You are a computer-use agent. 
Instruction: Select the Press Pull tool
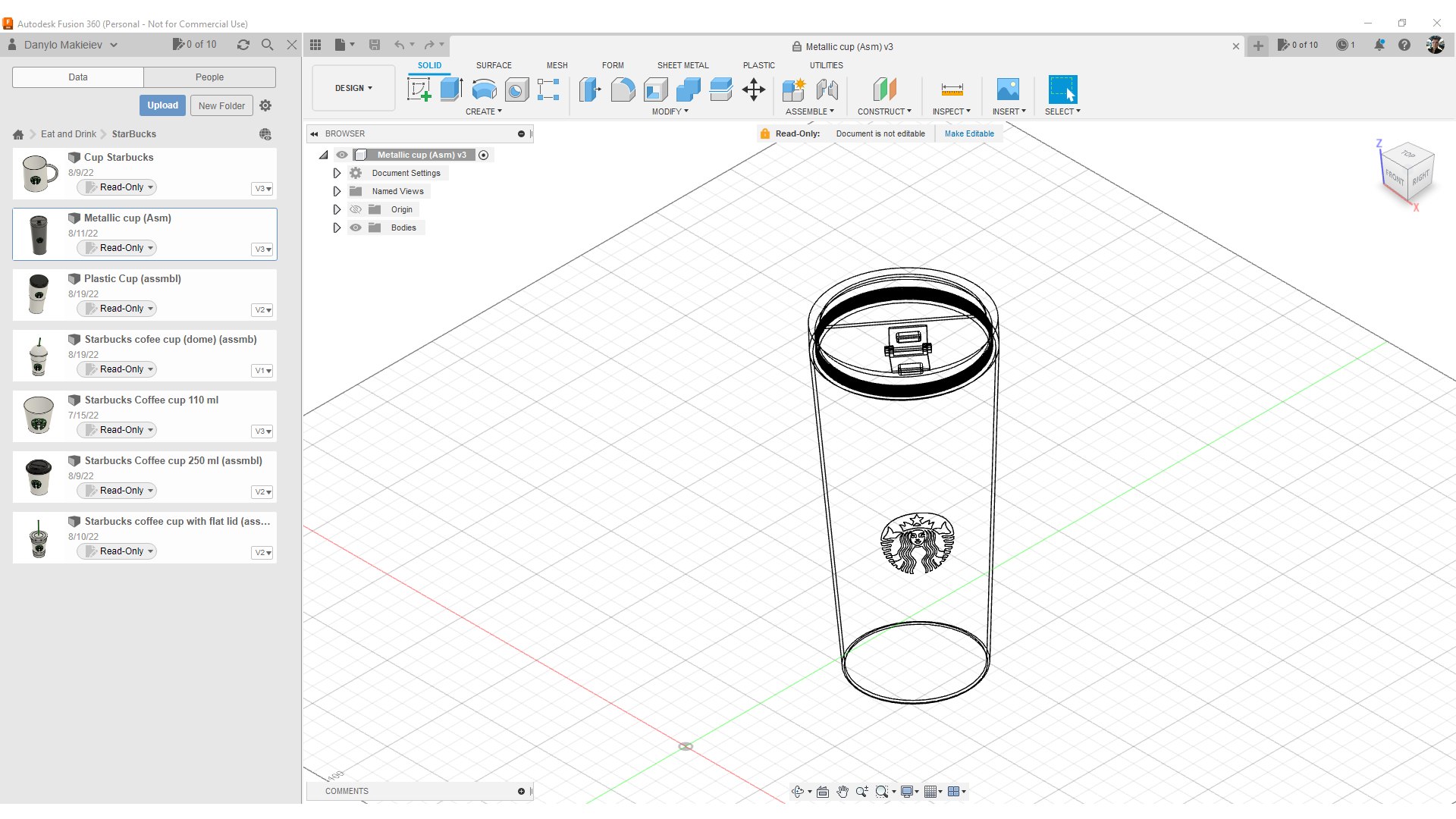tap(590, 89)
